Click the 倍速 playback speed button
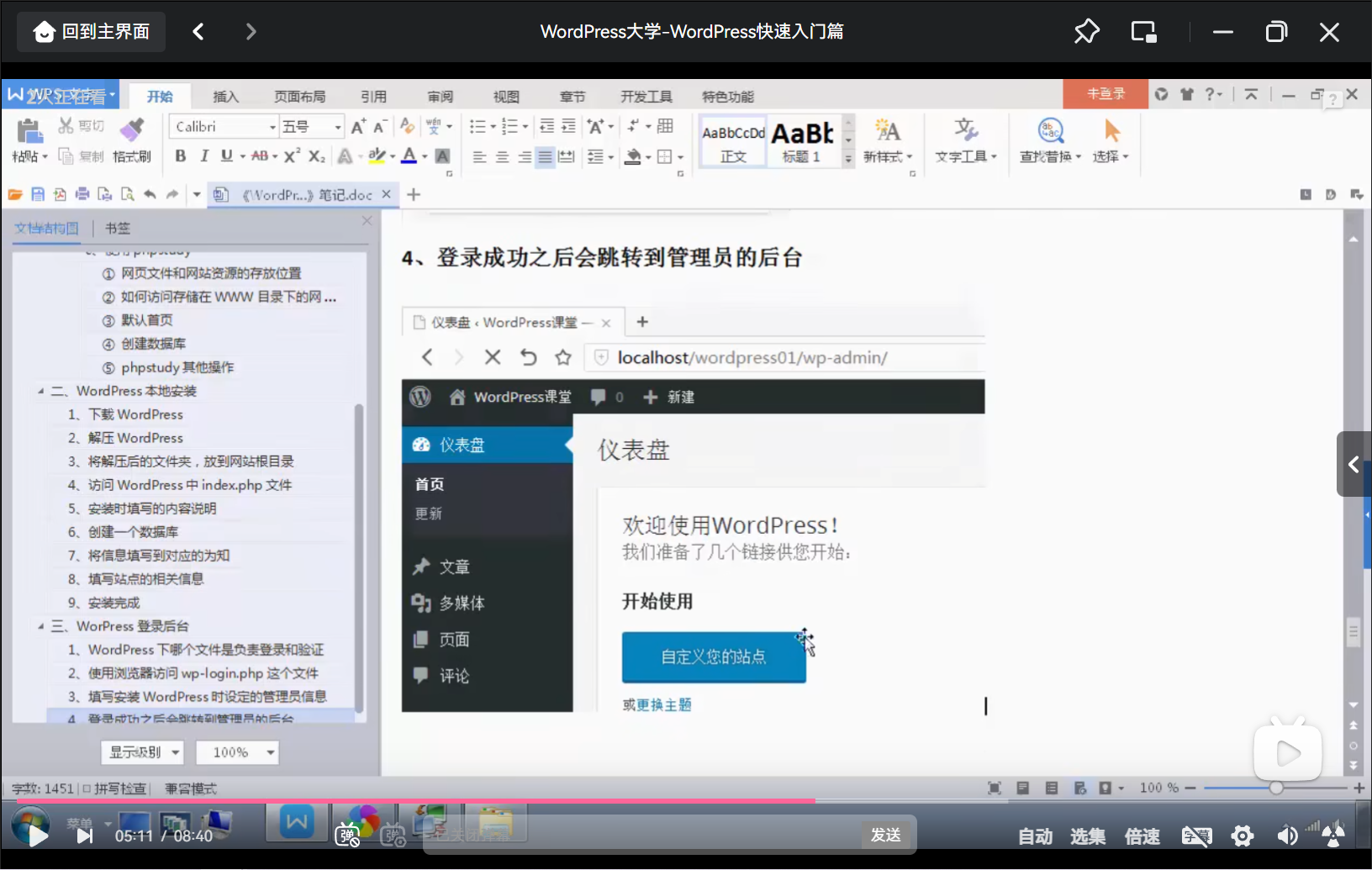The width and height of the screenshot is (1372, 870). pyautogui.click(x=1142, y=836)
